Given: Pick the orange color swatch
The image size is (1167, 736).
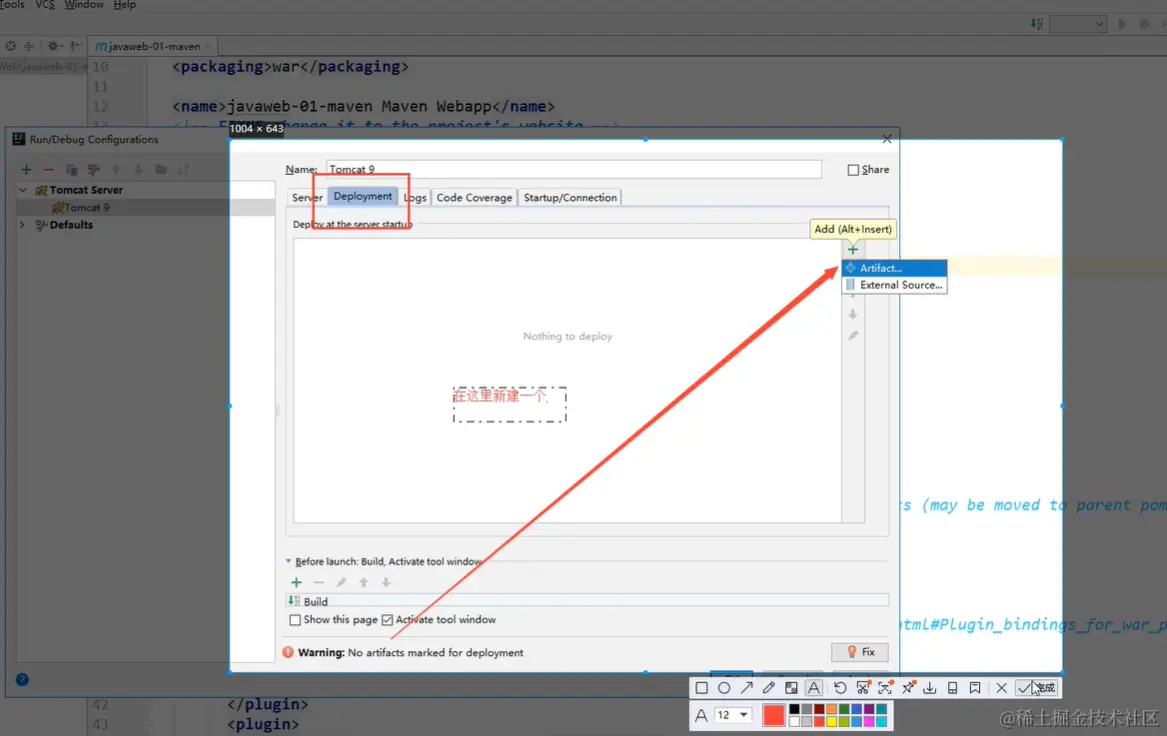Looking at the screenshot, I should coord(831,709).
